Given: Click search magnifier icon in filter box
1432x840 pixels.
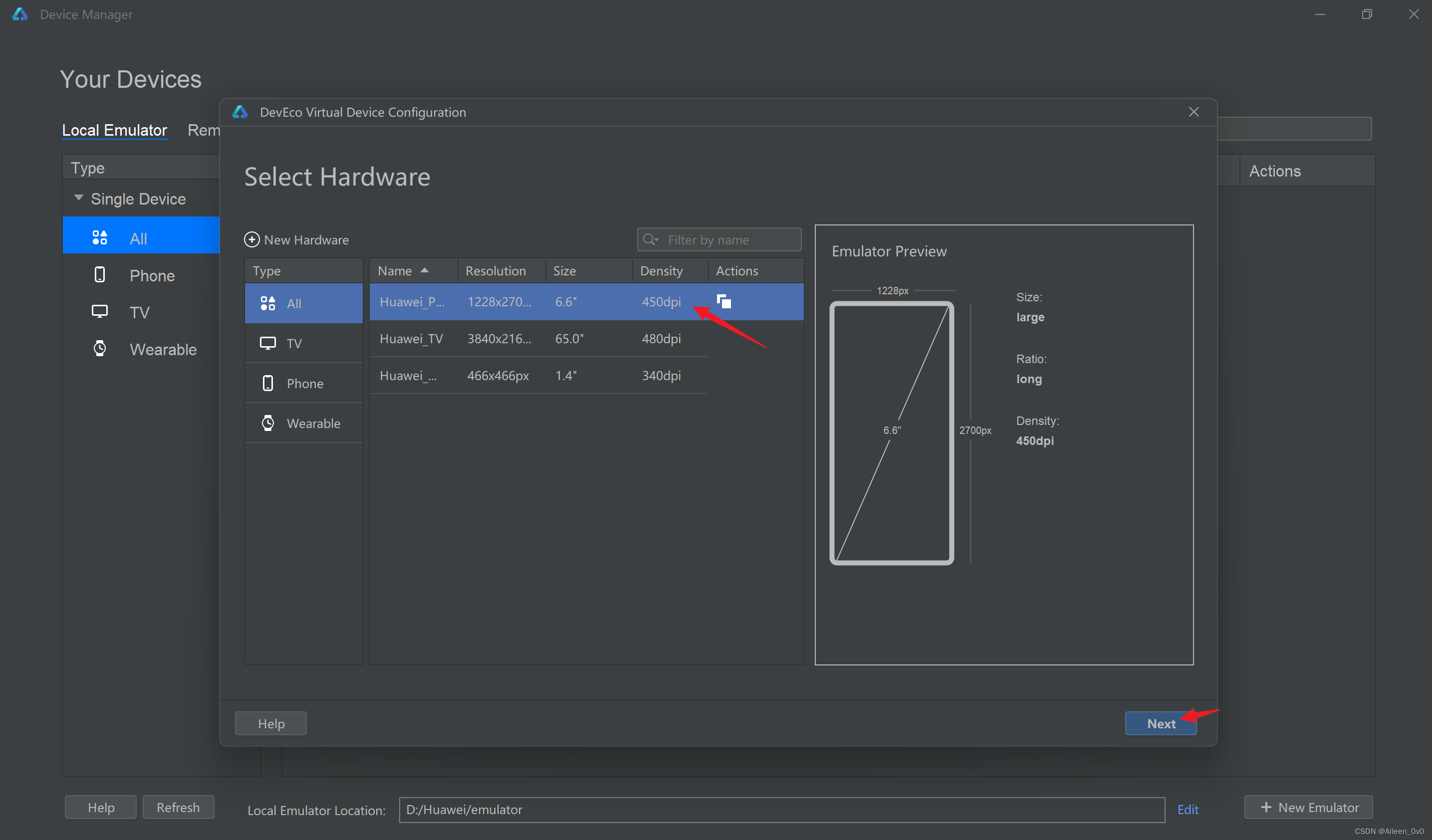Looking at the screenshot, I should pyautogui.click(x=650, y=239).
